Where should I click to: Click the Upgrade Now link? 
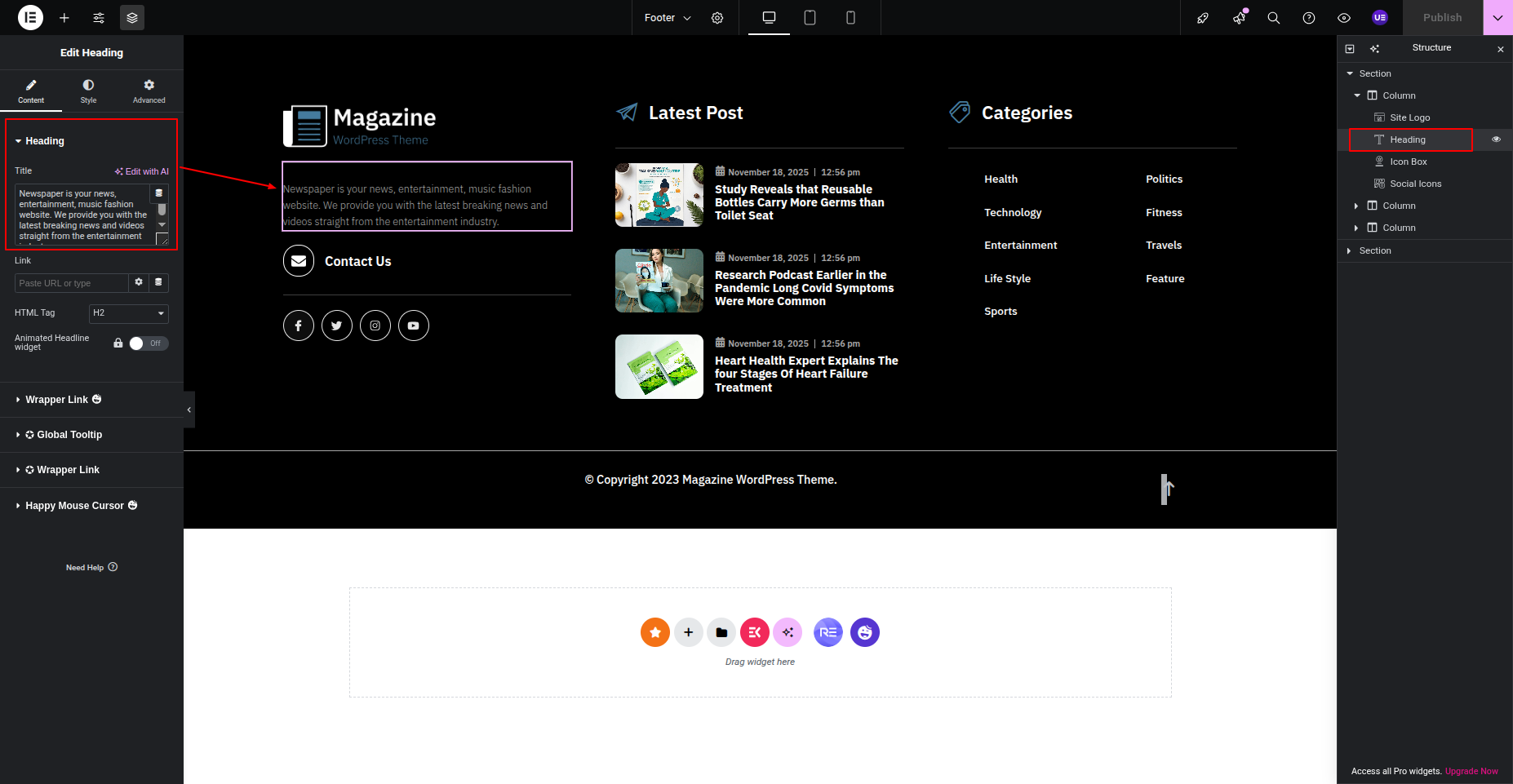pyautogui.click(x=1471, y=771)
